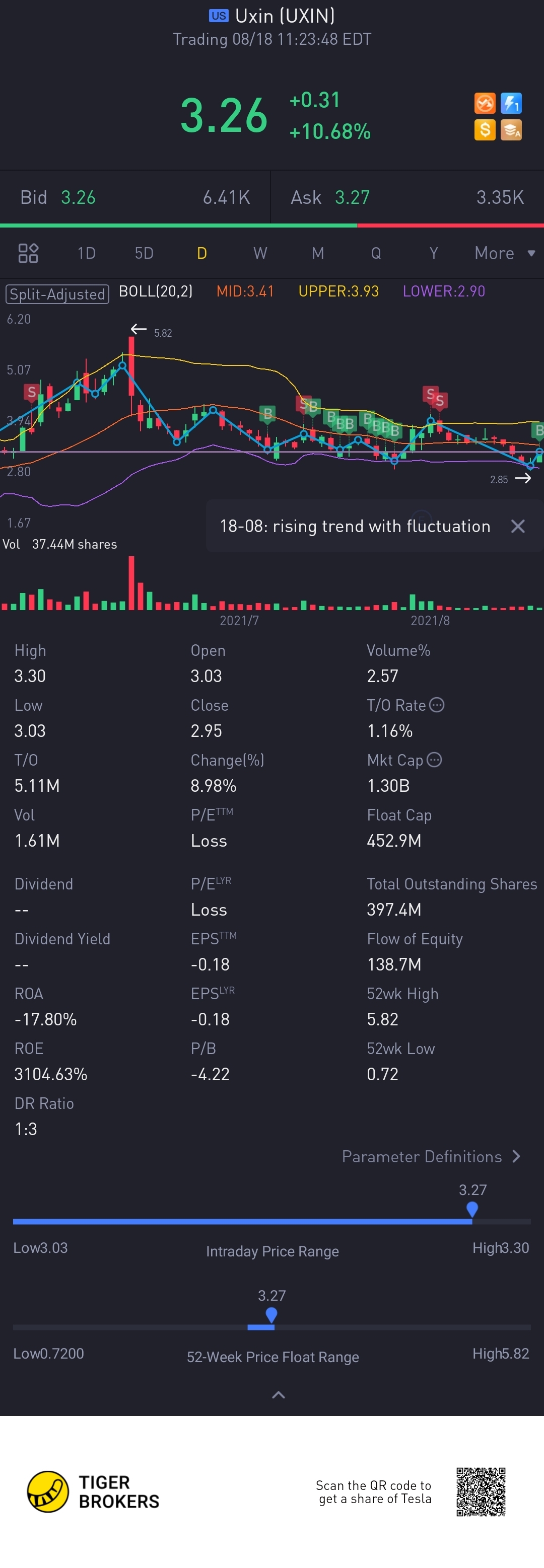Tap the rightmost B buy marker on chart
Screen dimensions: 544x1568
[x=538, y=430]
